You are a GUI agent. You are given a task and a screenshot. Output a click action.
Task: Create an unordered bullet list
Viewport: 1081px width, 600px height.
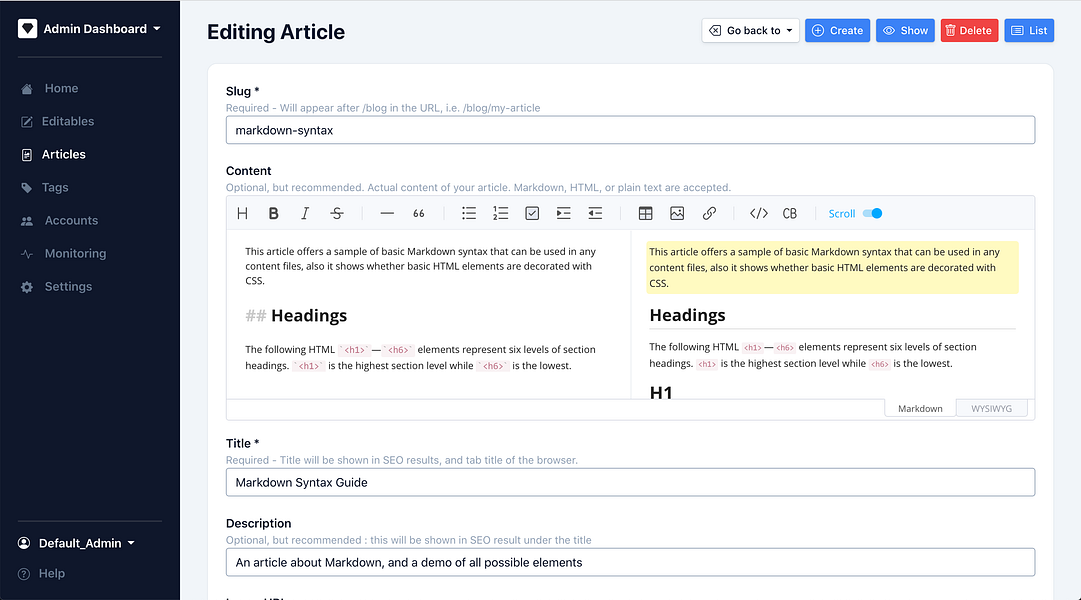pyautogui.click(x=469, y=214)
